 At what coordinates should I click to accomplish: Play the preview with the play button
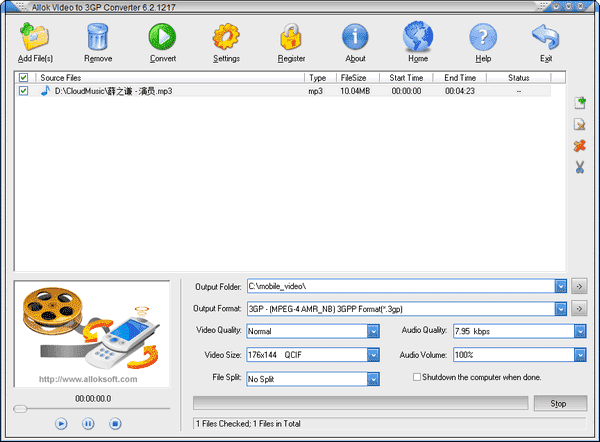pyautogui.click(x=61, y=424)
